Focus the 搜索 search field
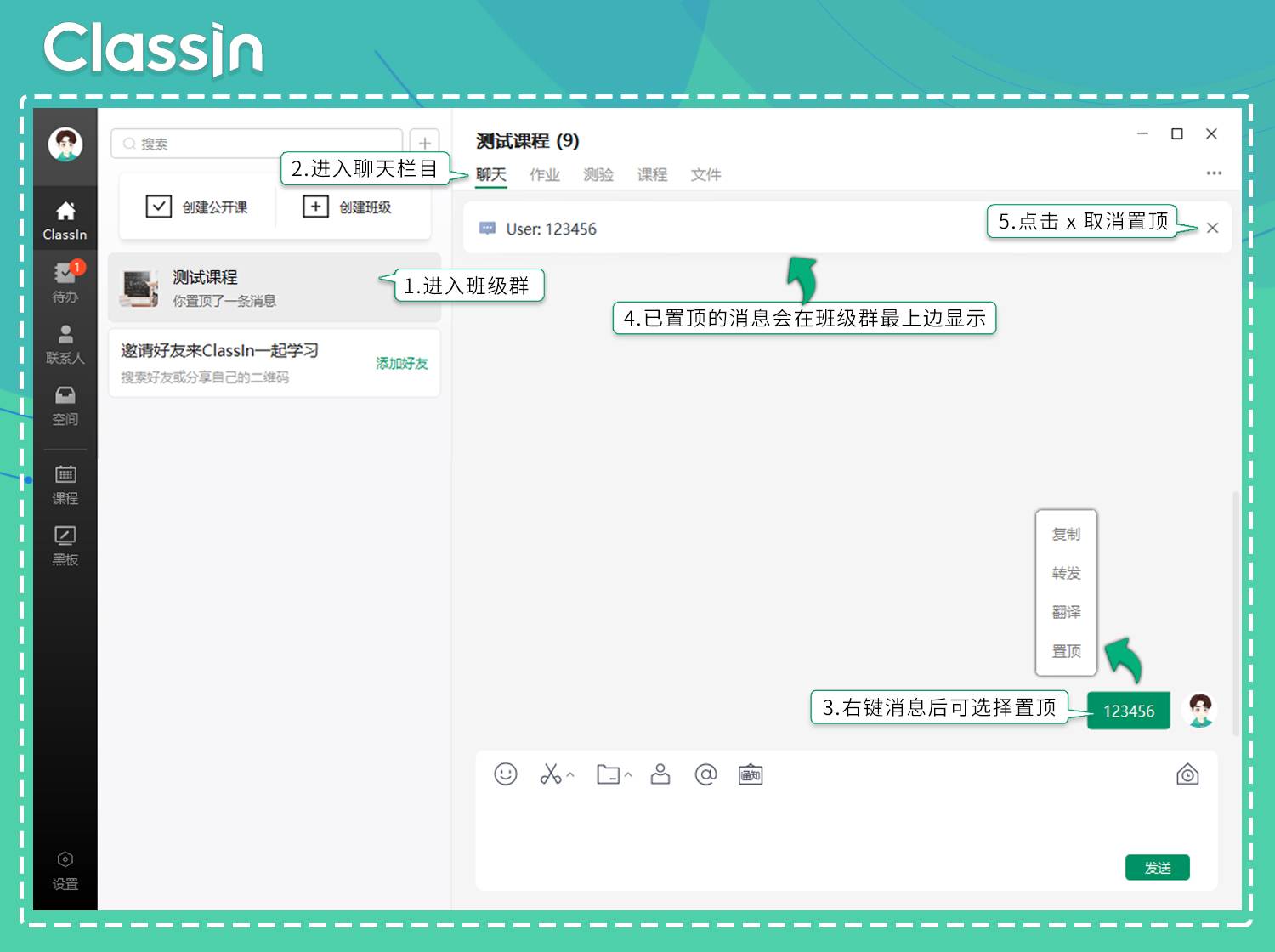 tap(257, 144)
